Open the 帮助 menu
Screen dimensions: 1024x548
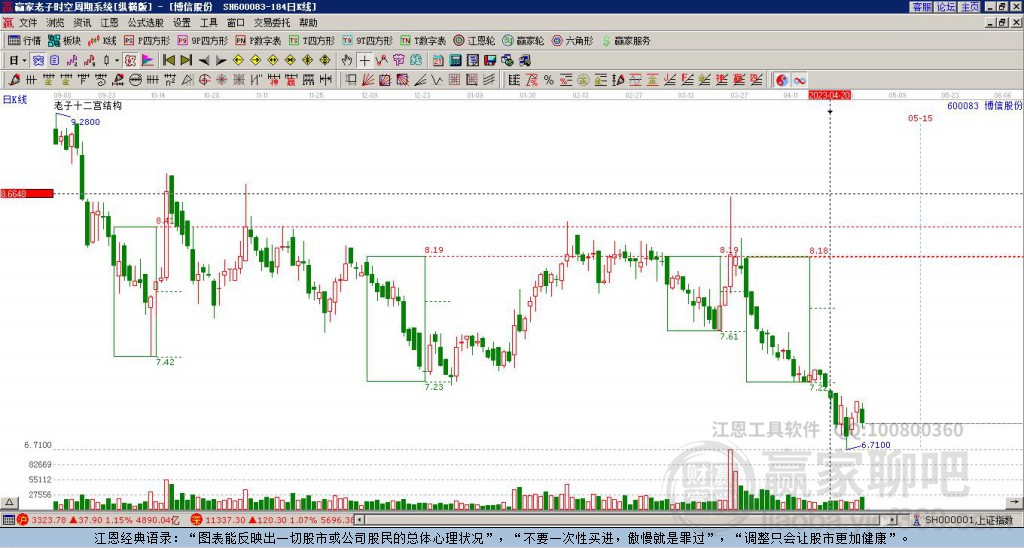pyautogui.click(x=308, y=23)
